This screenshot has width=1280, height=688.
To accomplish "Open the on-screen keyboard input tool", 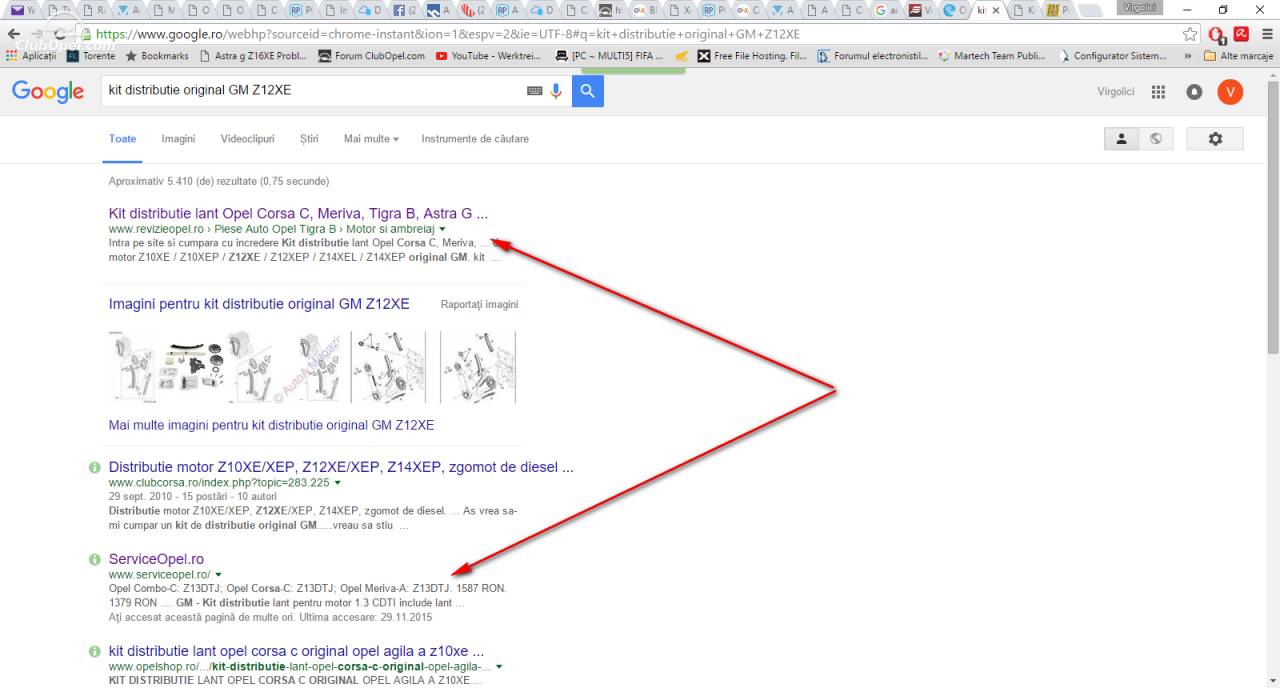I will (x=535, y=91).
